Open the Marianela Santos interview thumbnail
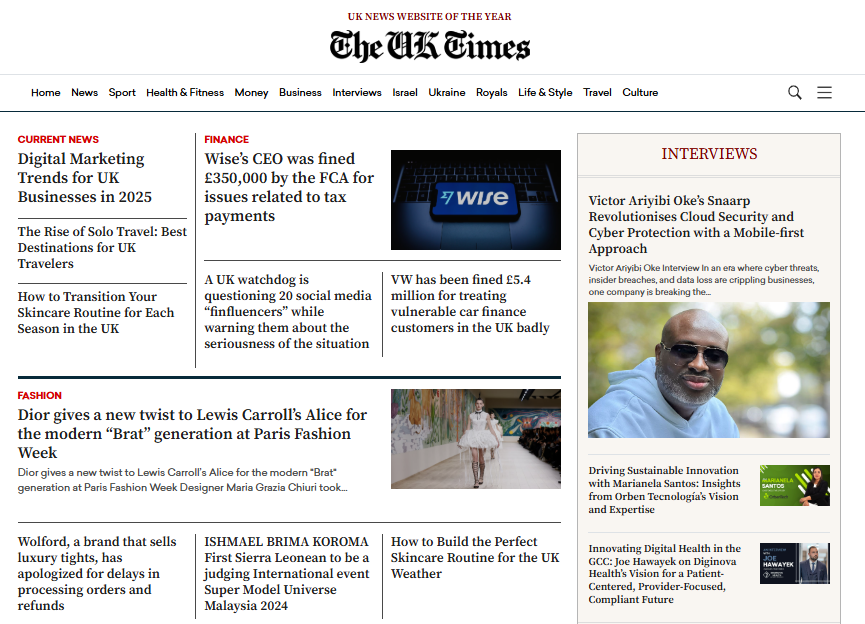This screenshot has width=865, height=624. point(794,486)
